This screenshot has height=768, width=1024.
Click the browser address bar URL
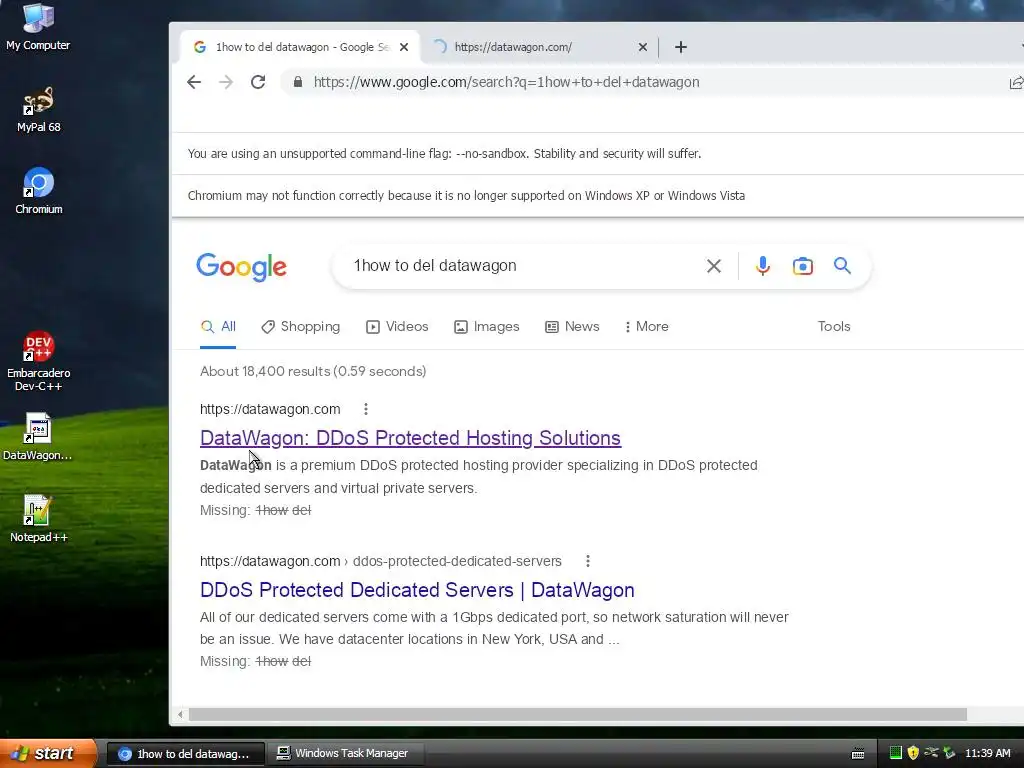(506, 82)
